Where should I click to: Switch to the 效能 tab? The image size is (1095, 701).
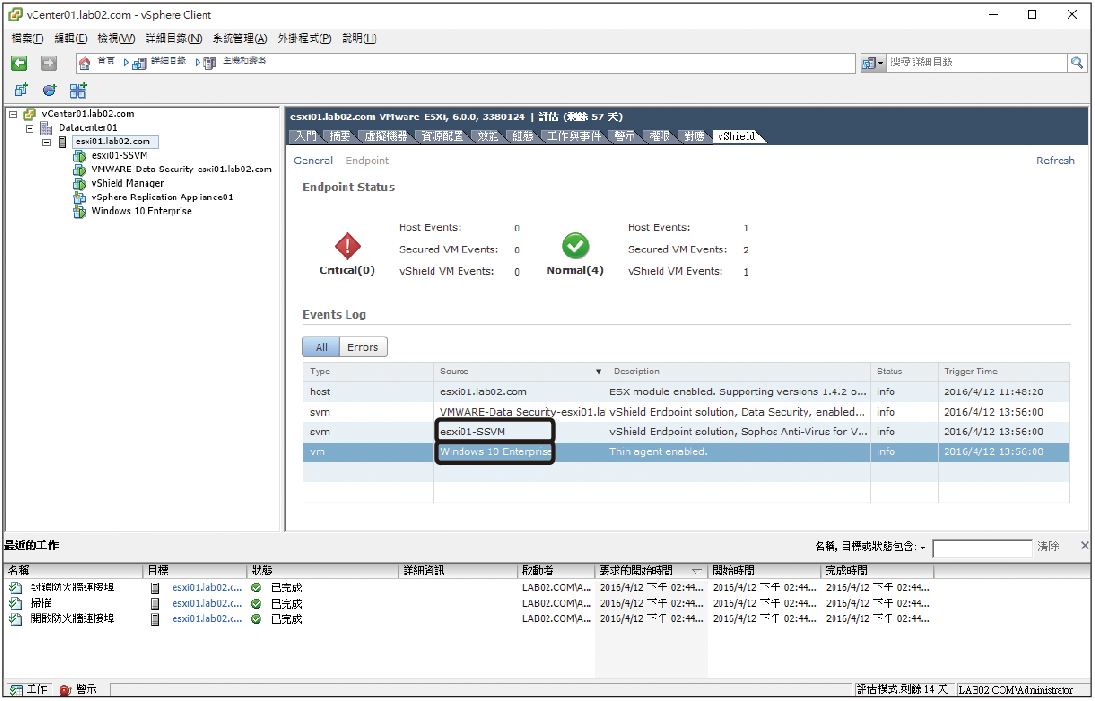tap(488, 136)
